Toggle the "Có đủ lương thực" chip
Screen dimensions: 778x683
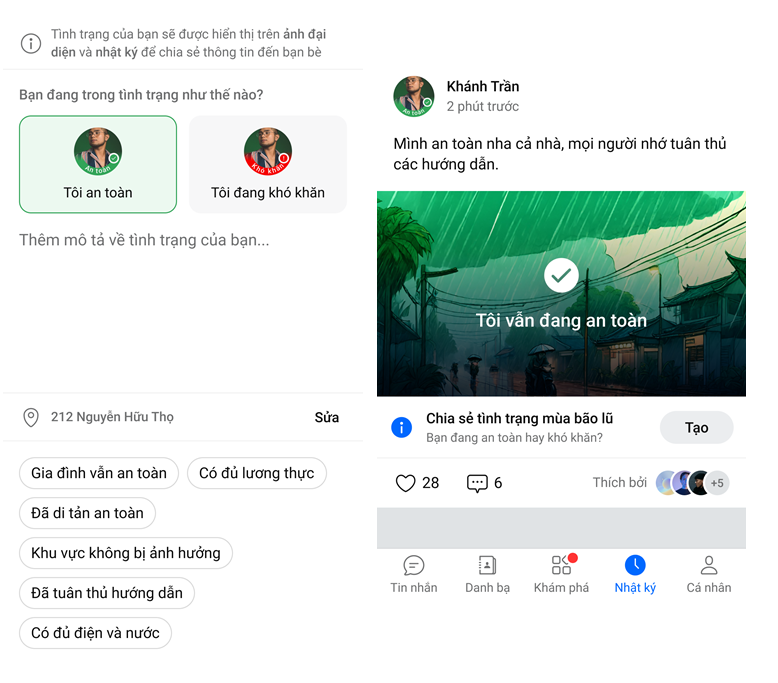(257, 473)
